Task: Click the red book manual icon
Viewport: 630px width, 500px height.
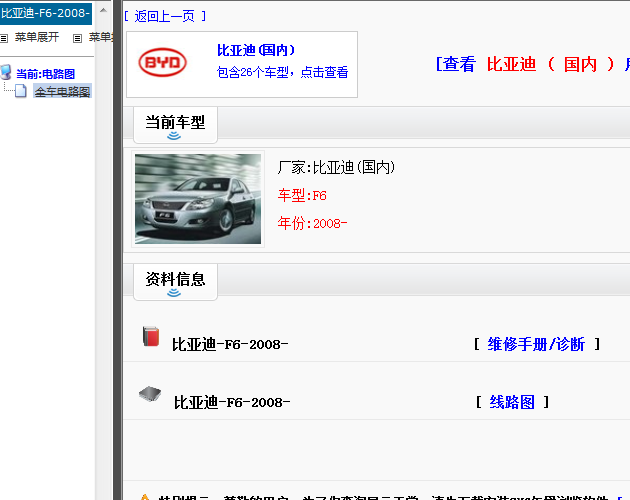Action: pos(151,336)
